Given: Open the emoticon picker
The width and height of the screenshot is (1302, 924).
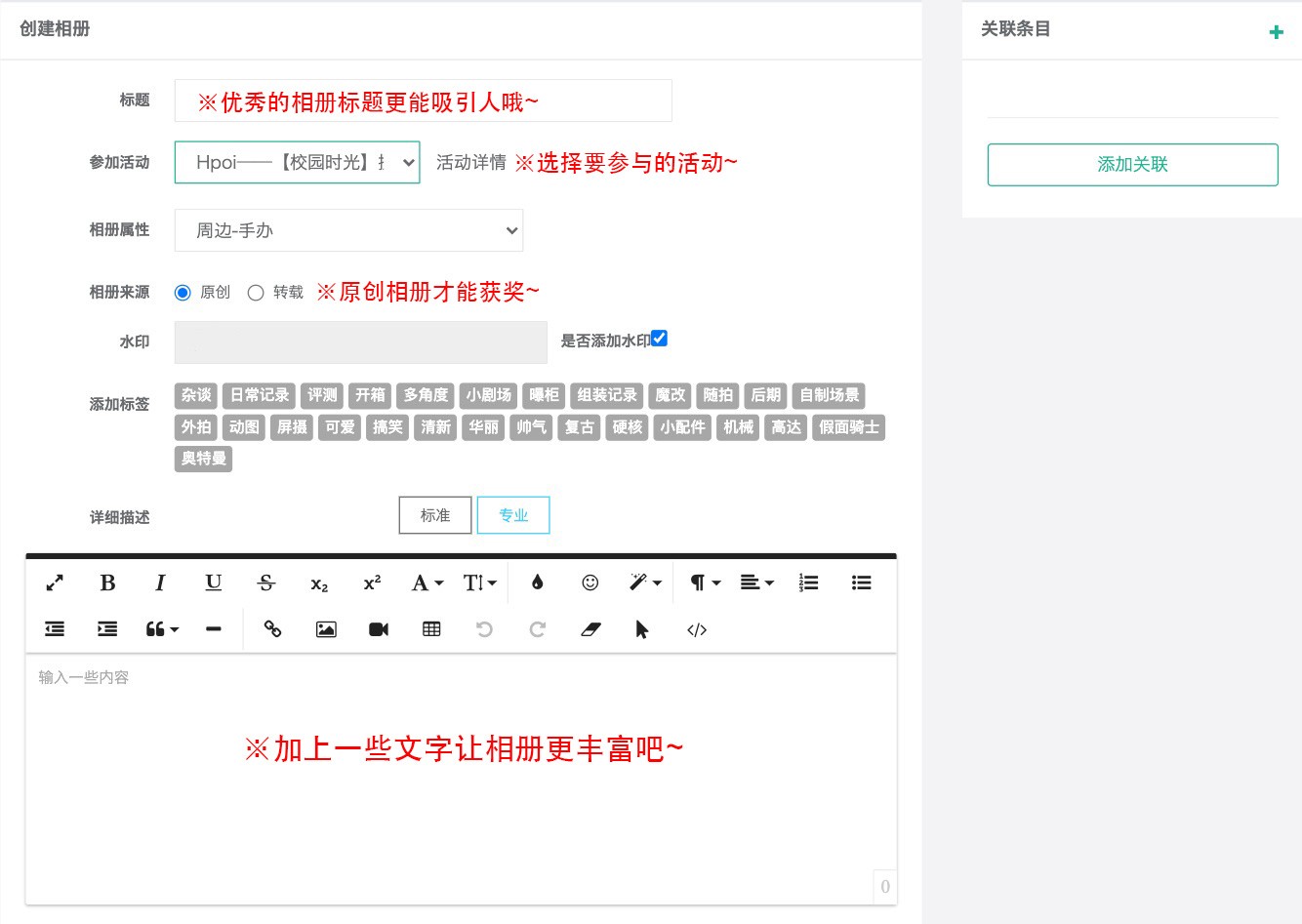Looking at the screenshot, I should 590,583.
